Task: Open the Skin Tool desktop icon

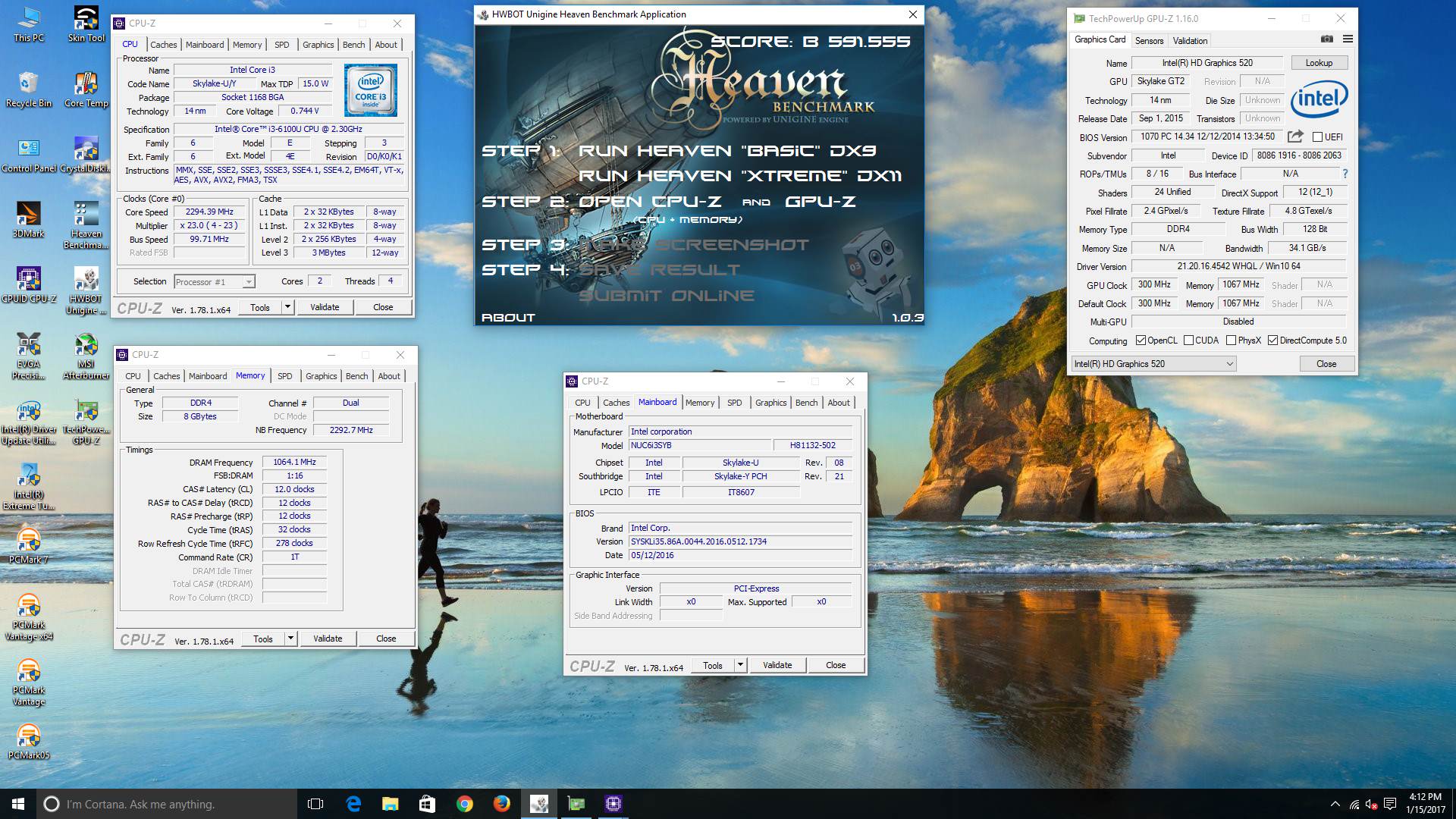Action: (86, 24)
